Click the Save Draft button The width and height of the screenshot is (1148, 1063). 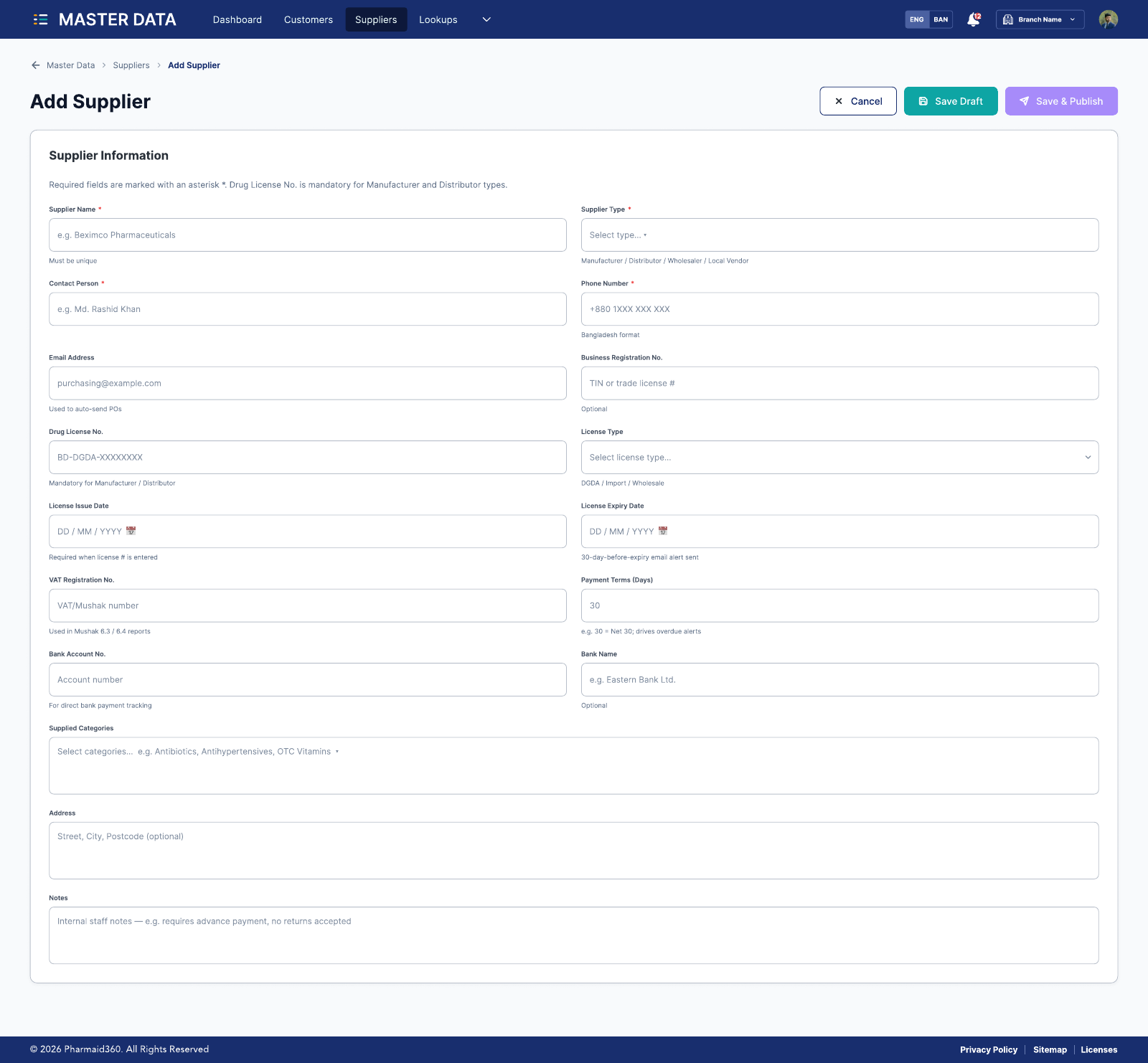[951, 101]
